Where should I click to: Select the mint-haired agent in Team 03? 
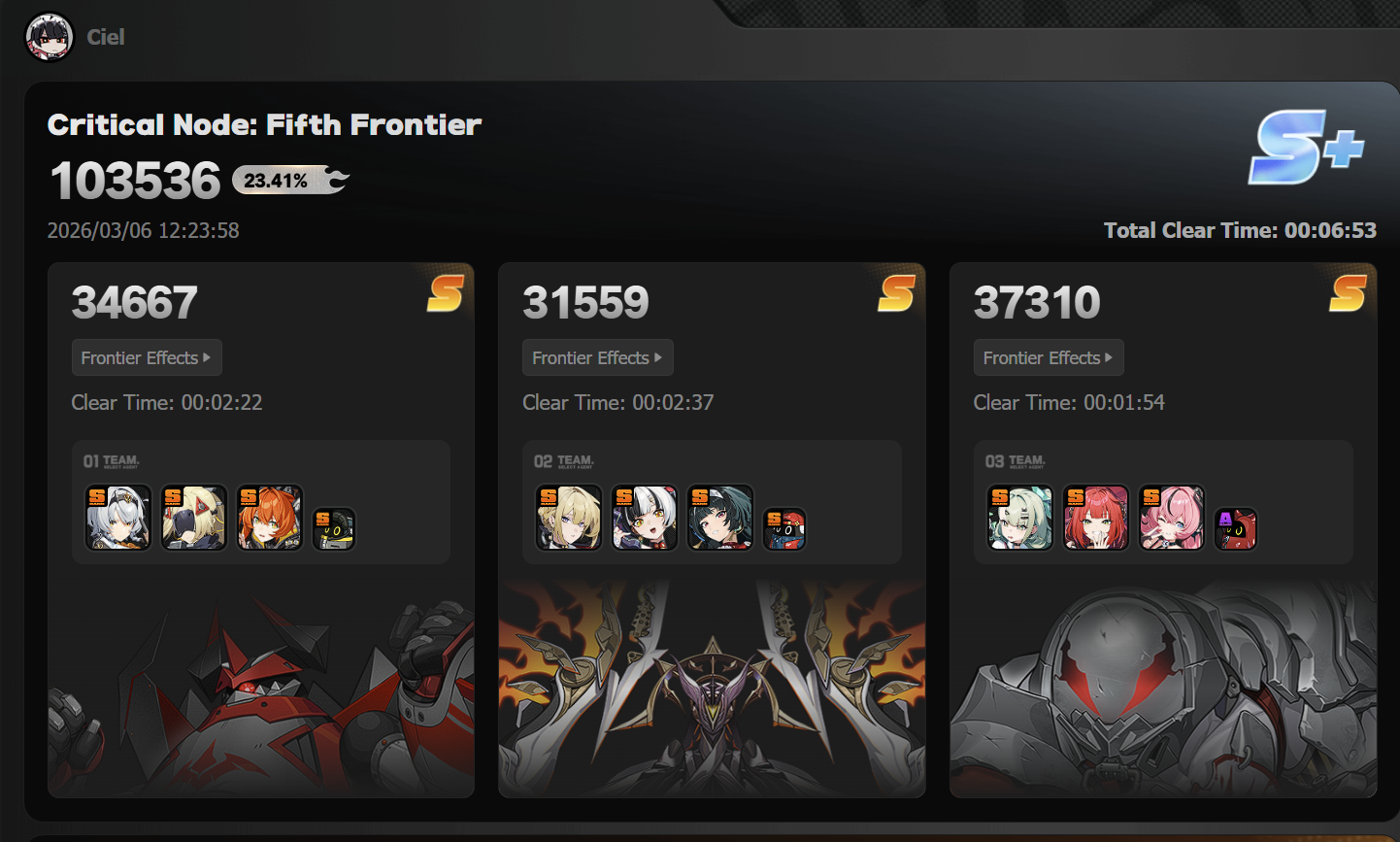point(1020,518)
